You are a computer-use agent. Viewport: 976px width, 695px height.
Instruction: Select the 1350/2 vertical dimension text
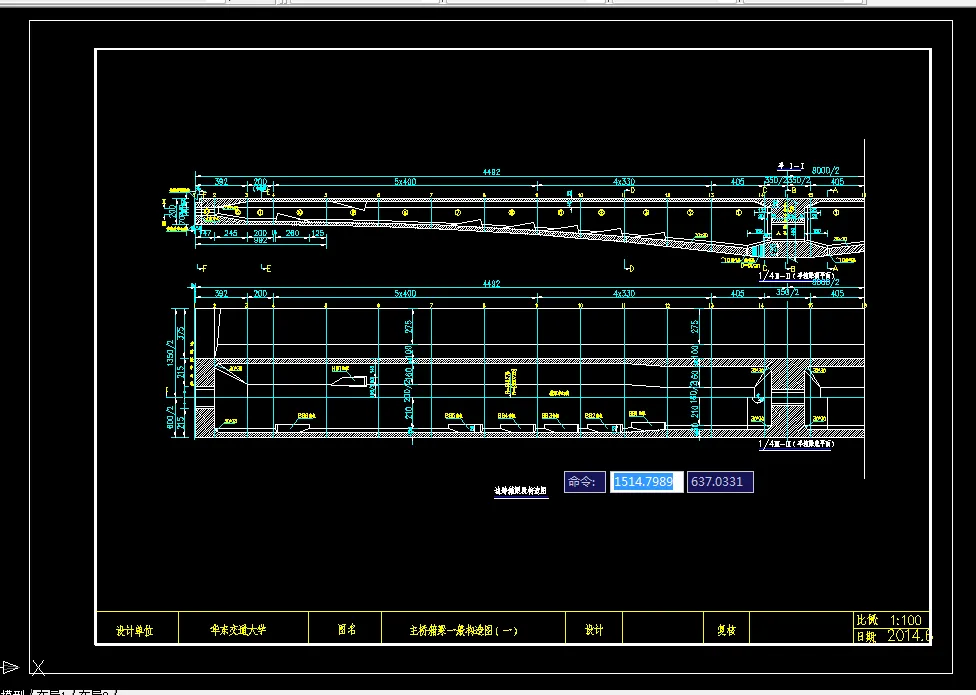point(170,353)
